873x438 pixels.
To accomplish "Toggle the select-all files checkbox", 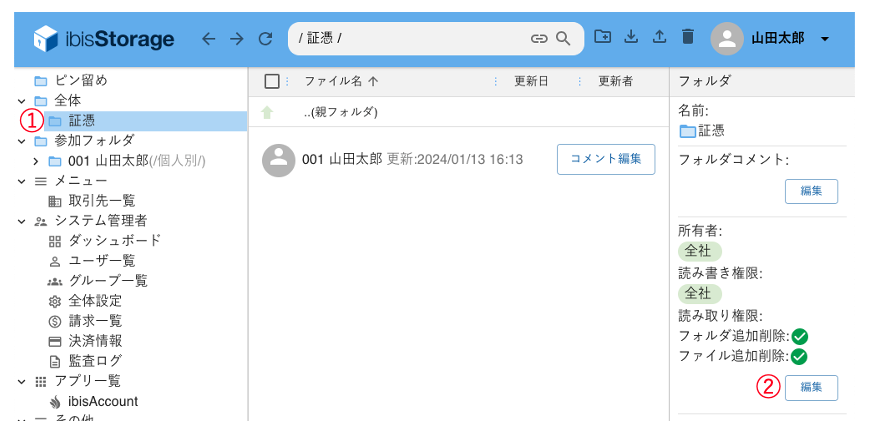I will pyautogui.click(x=272, y=81).
